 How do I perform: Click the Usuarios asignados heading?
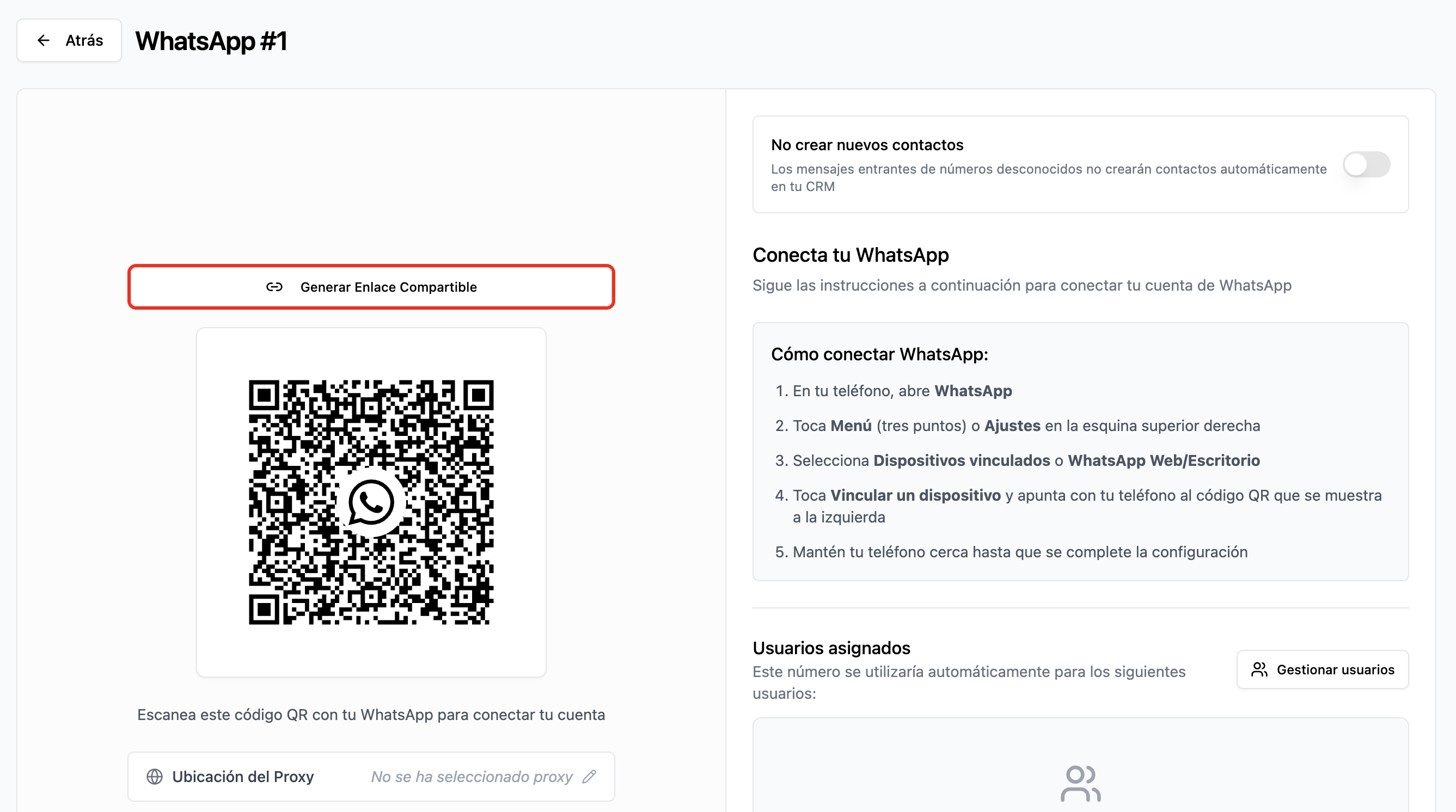pyautogui.click(x=831, y=648)
